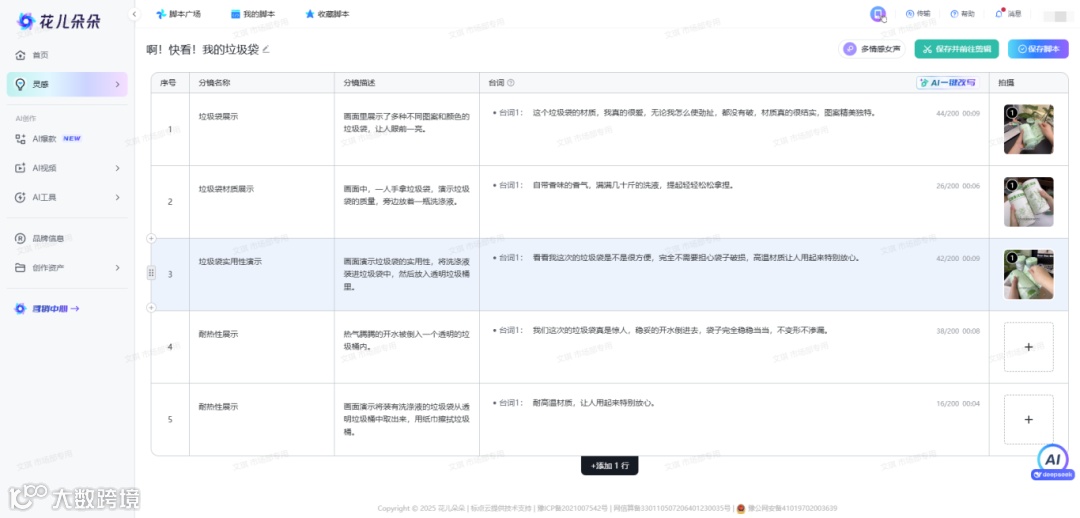1080x518 pixels.
Task: Click the row 1 台词 line starting 这个垃圾袋的材质
Action: 704,112
